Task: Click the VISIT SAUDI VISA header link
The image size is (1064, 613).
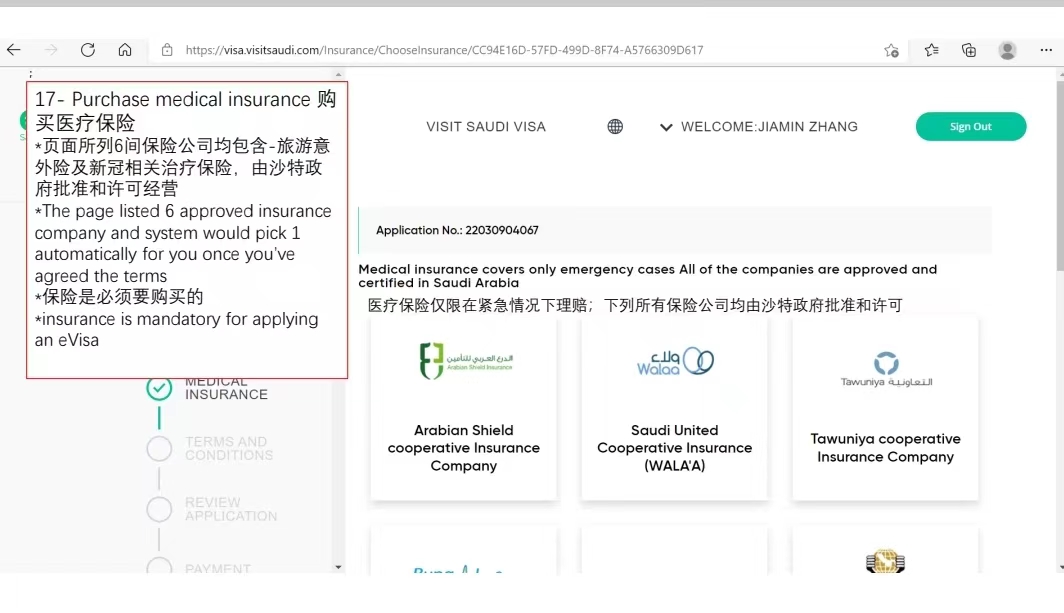Action: click(486, 127)
